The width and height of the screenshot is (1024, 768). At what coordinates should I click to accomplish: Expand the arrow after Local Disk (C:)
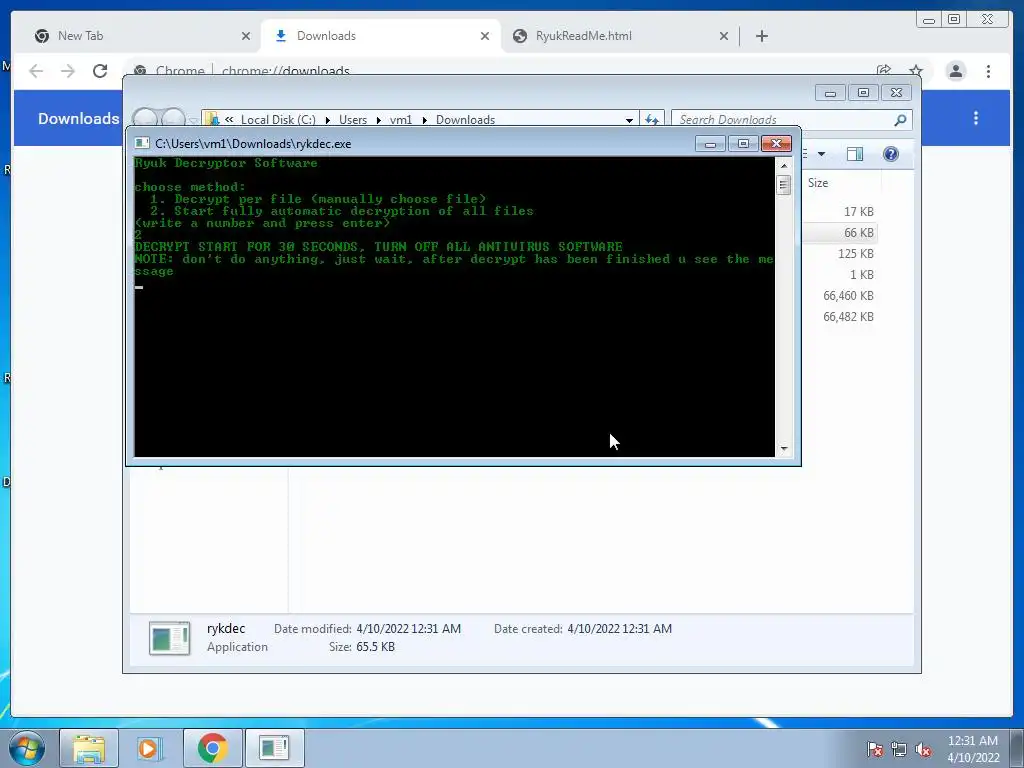point(328,120)
